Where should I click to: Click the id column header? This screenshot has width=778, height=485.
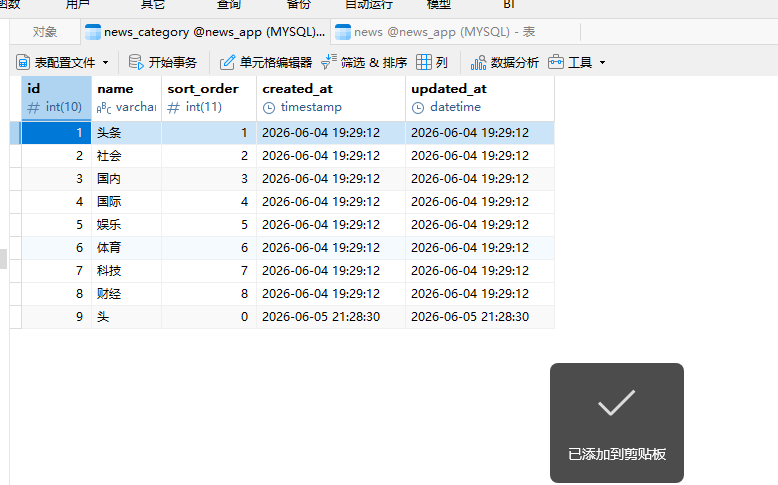click(x=57, y=98)
